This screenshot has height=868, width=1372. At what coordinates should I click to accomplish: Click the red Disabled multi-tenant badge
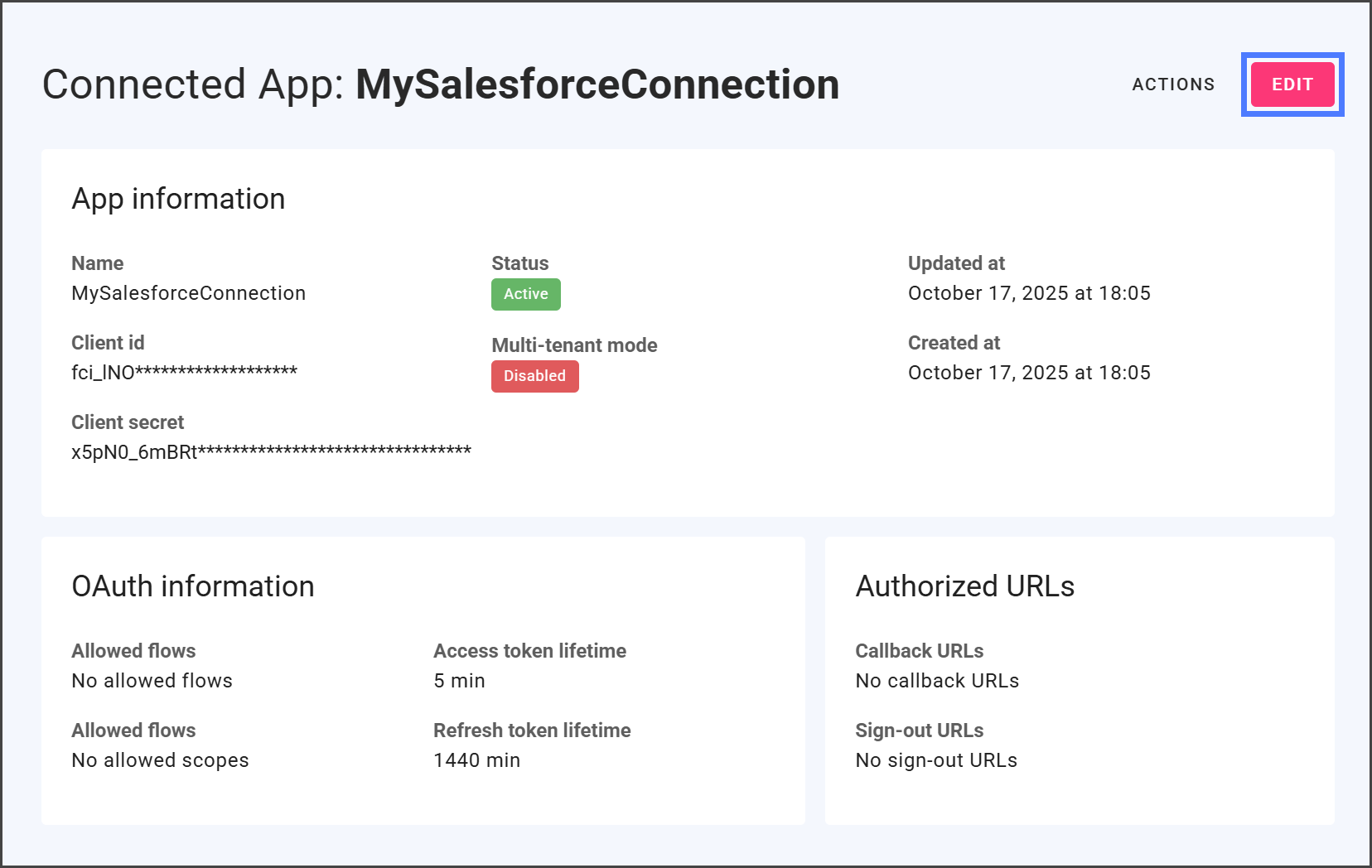click(534, 376)
